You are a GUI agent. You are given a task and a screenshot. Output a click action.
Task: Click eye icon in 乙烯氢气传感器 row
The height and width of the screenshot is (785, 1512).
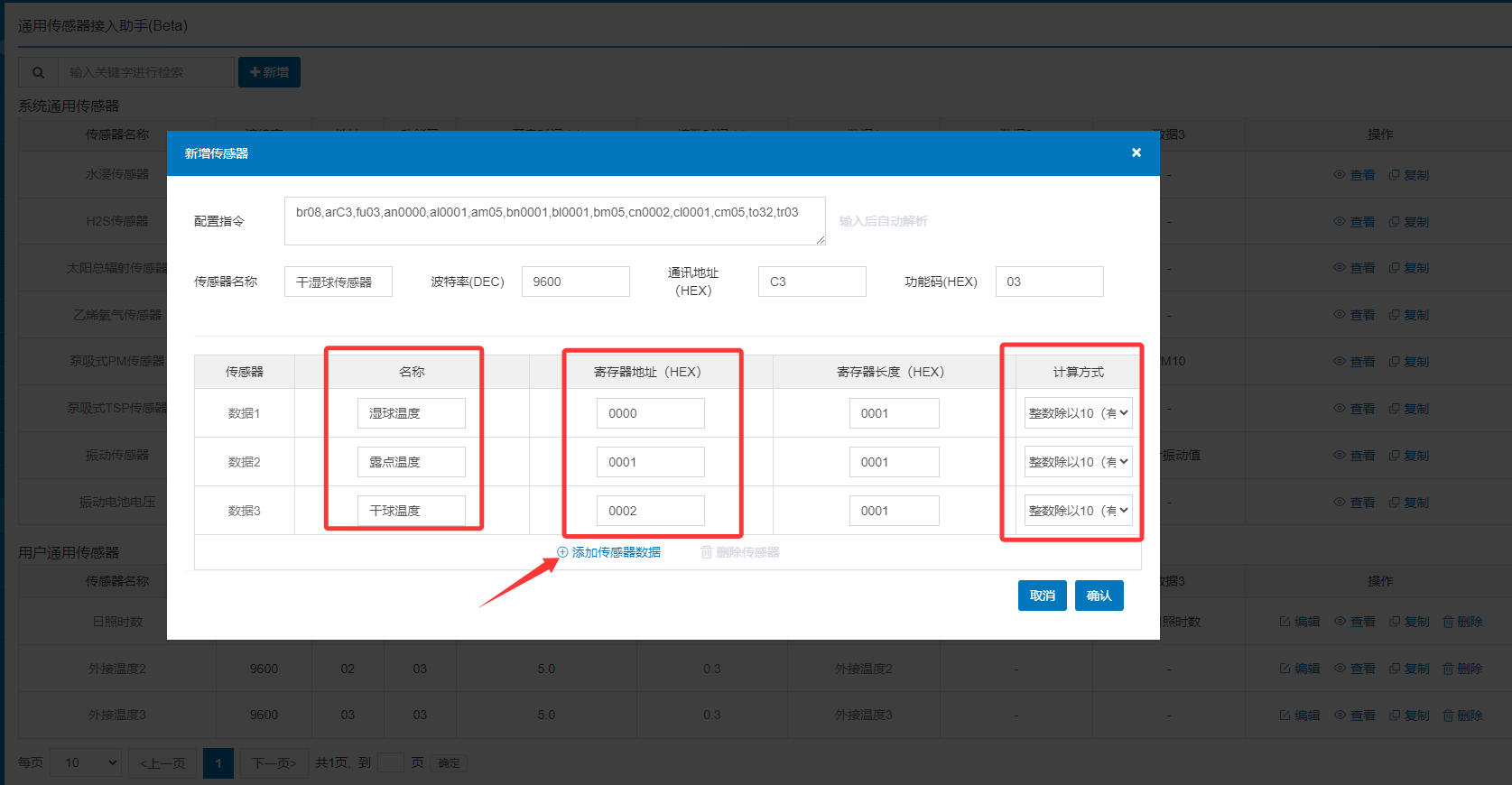(x=1340, y=315)
